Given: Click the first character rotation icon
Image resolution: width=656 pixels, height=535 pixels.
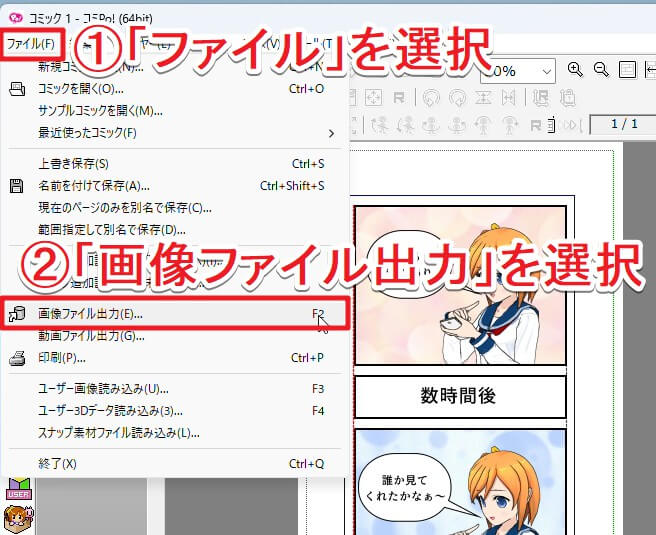Looking at the screenshot, I should (380, 125).
